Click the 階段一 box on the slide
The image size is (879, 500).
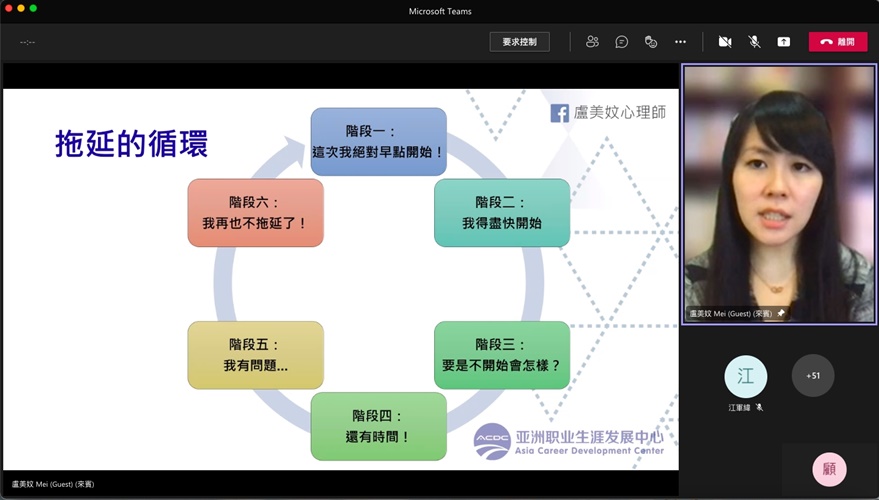pyautogui.click(x=378, y=142)
